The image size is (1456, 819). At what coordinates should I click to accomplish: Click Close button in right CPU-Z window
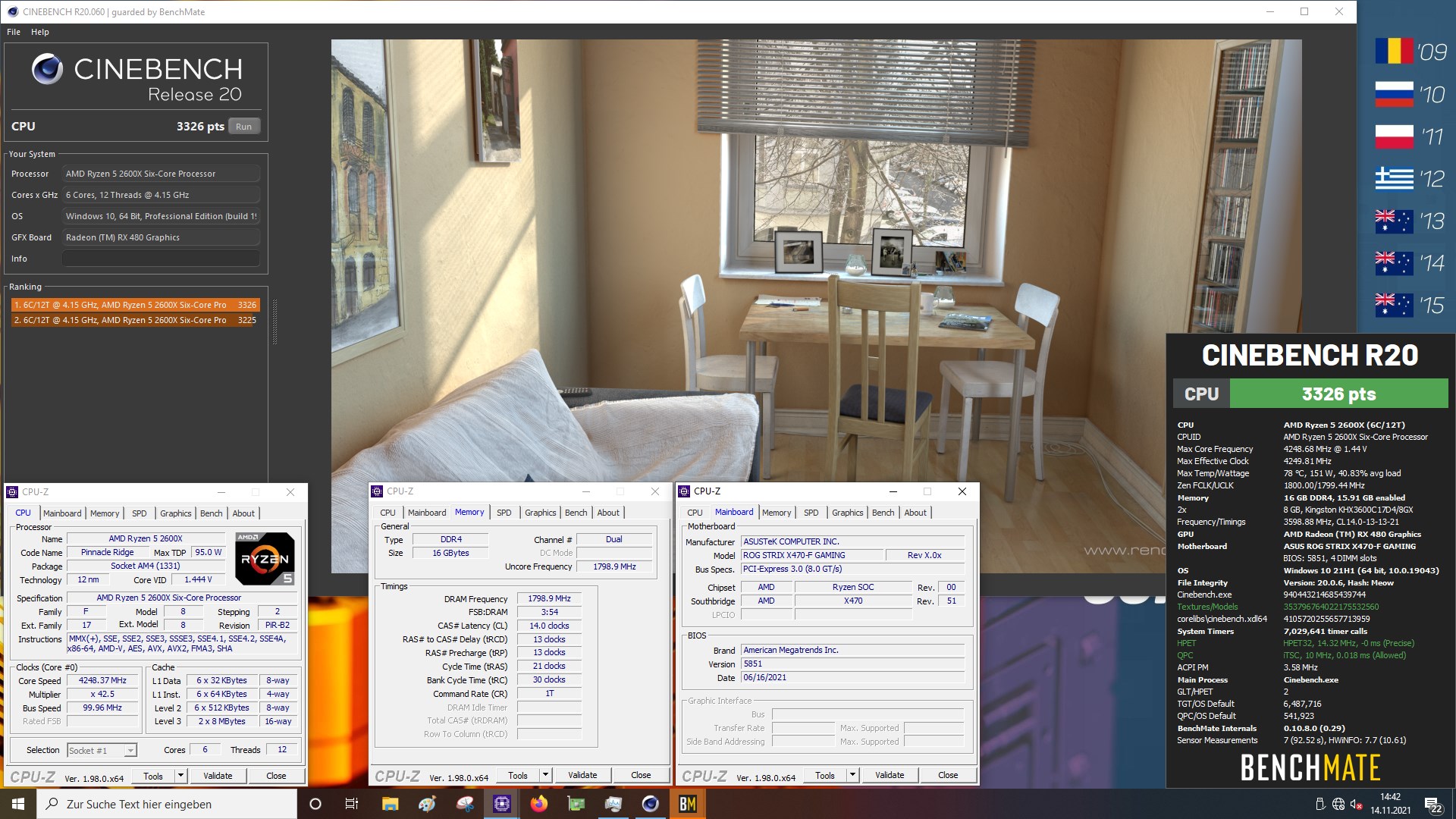(948, 775)
